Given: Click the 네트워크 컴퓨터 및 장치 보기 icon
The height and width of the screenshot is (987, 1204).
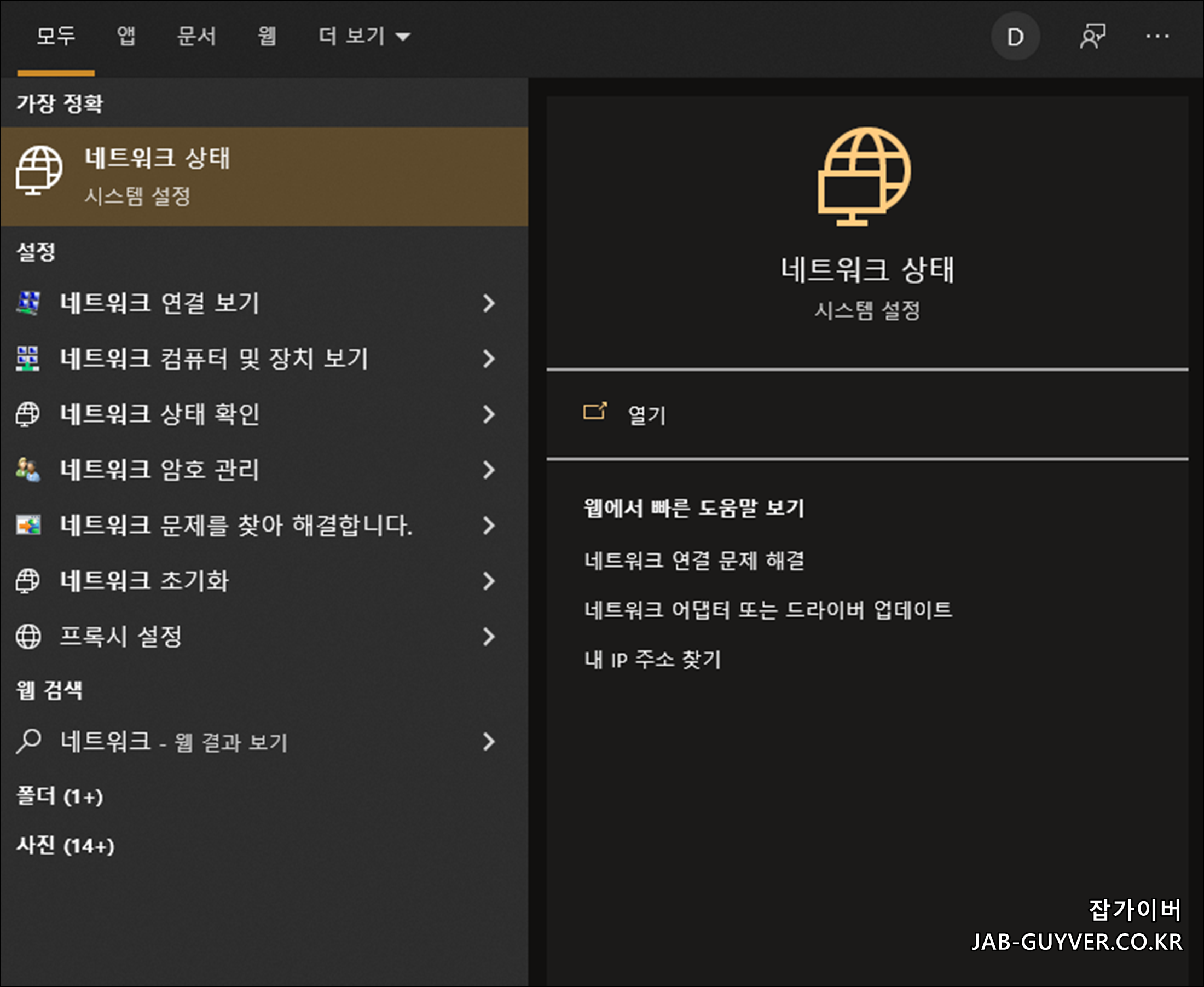Looking at the screenshot, I should click(x=28, y=359).
